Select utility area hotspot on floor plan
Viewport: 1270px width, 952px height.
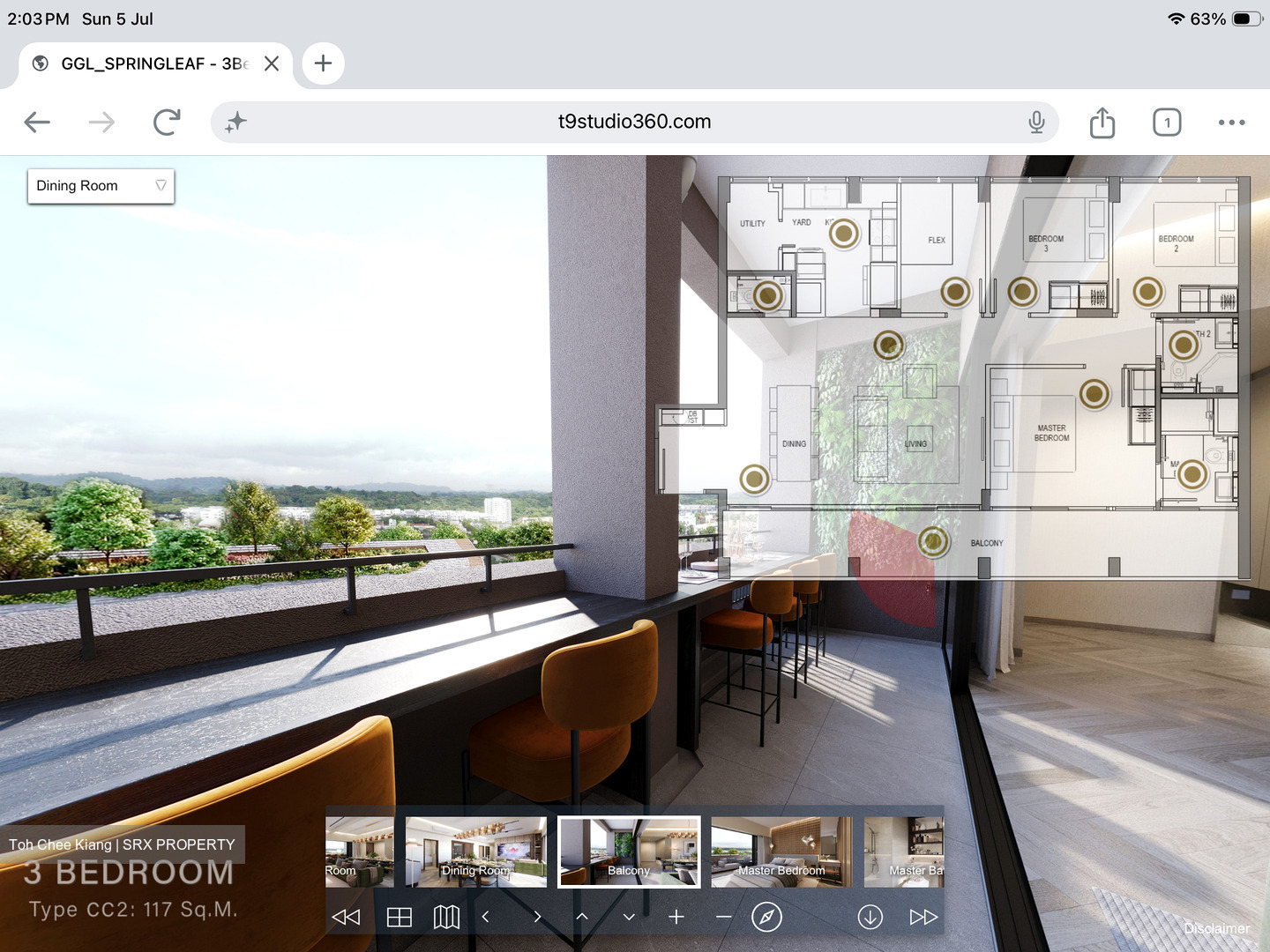[x=768, y=295]
